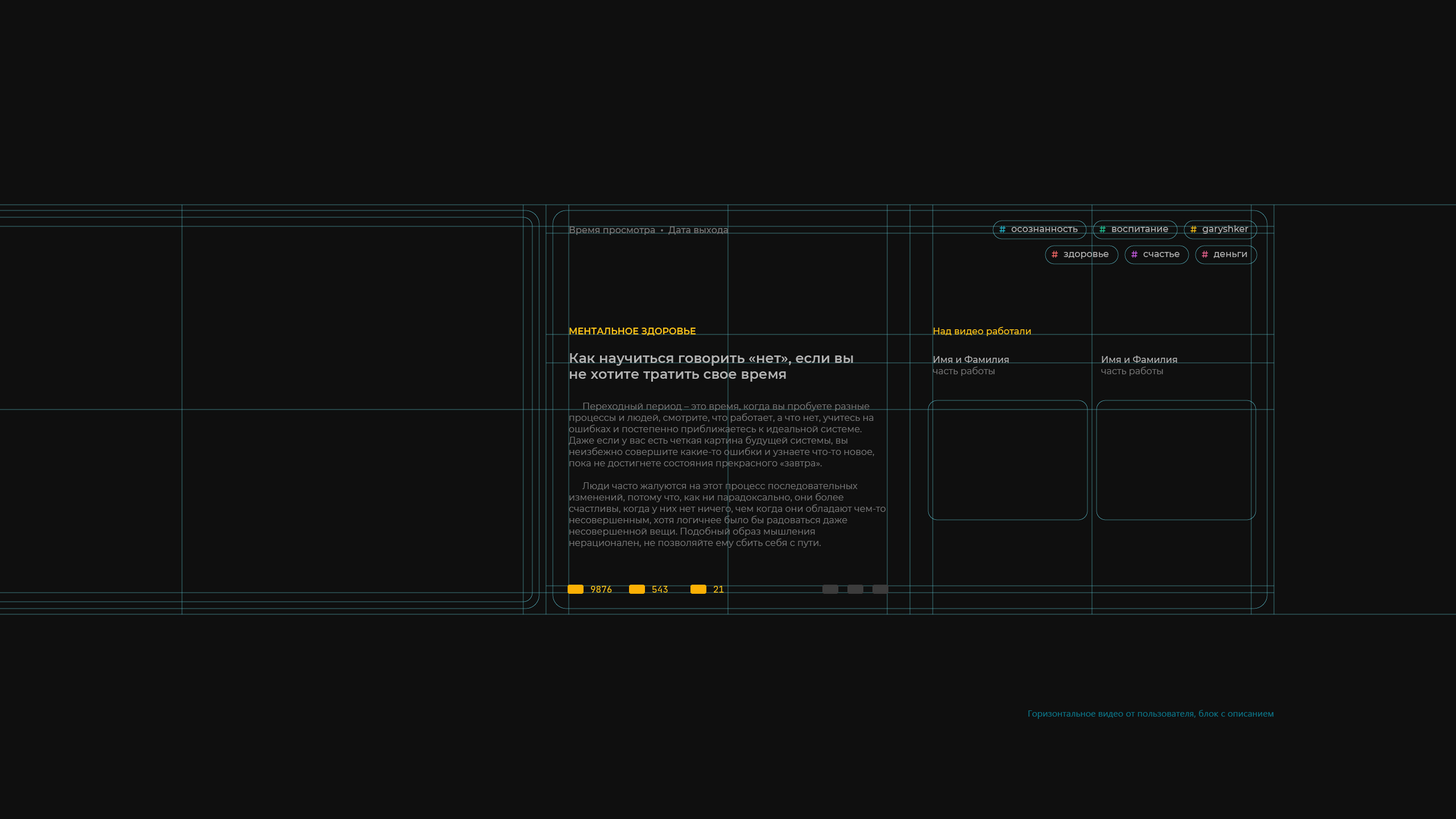Click the first Имя и Фамилия credit

(970, 359)
